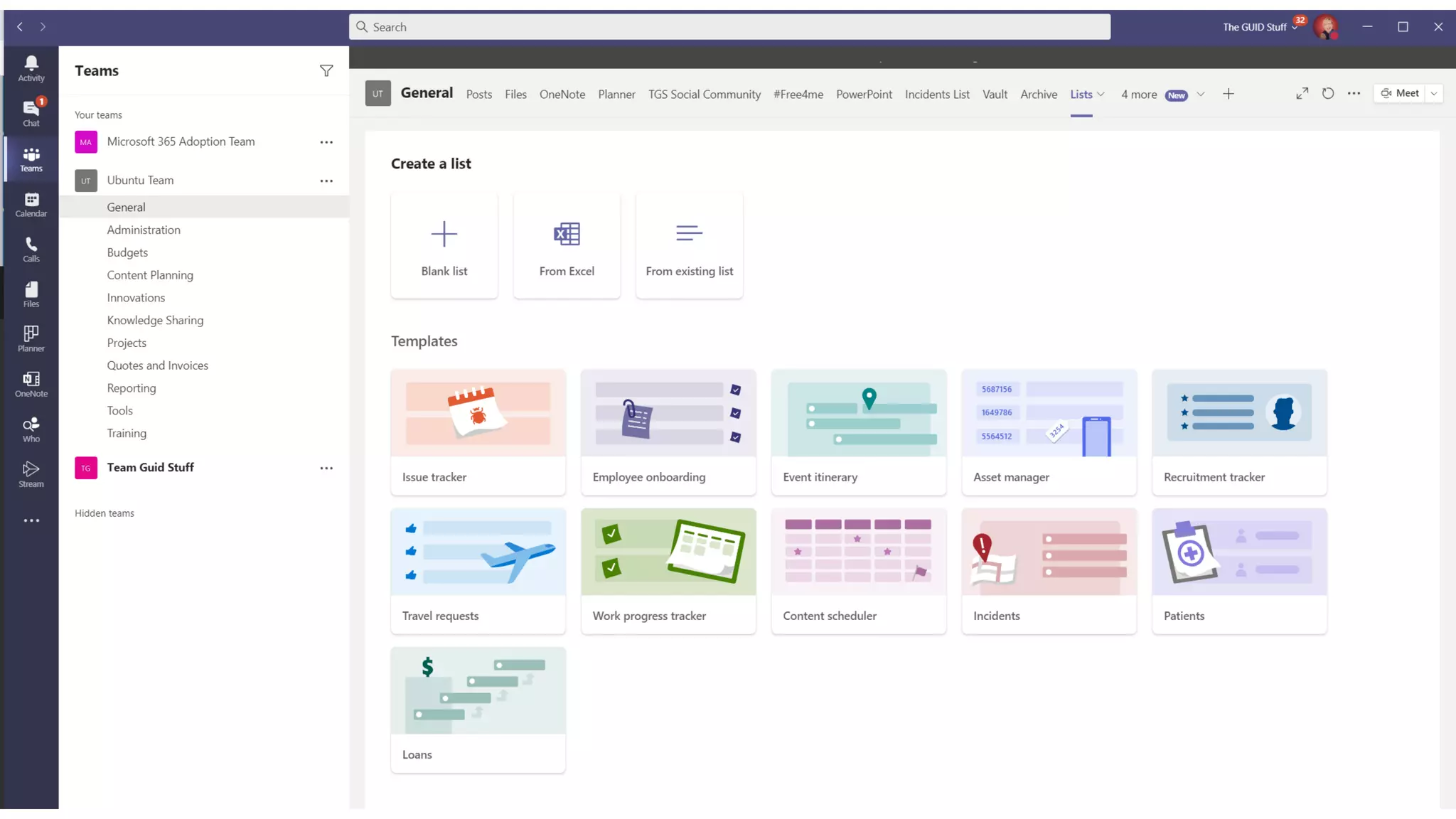Screen dimensions: 1456x819
Task: Create a Blank list
Action: tap(444, 245)
